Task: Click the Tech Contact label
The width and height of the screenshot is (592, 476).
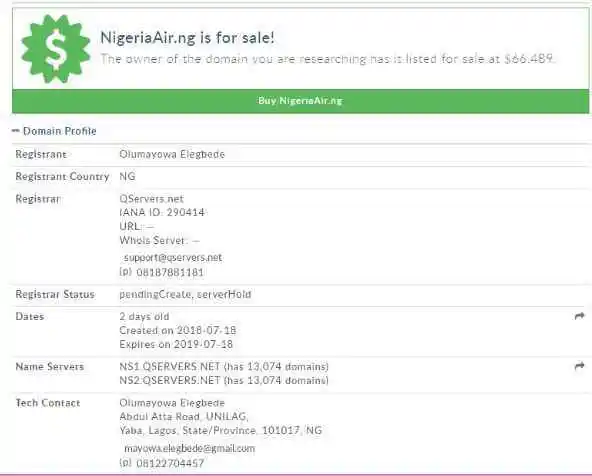Action: tap(48, 403)
